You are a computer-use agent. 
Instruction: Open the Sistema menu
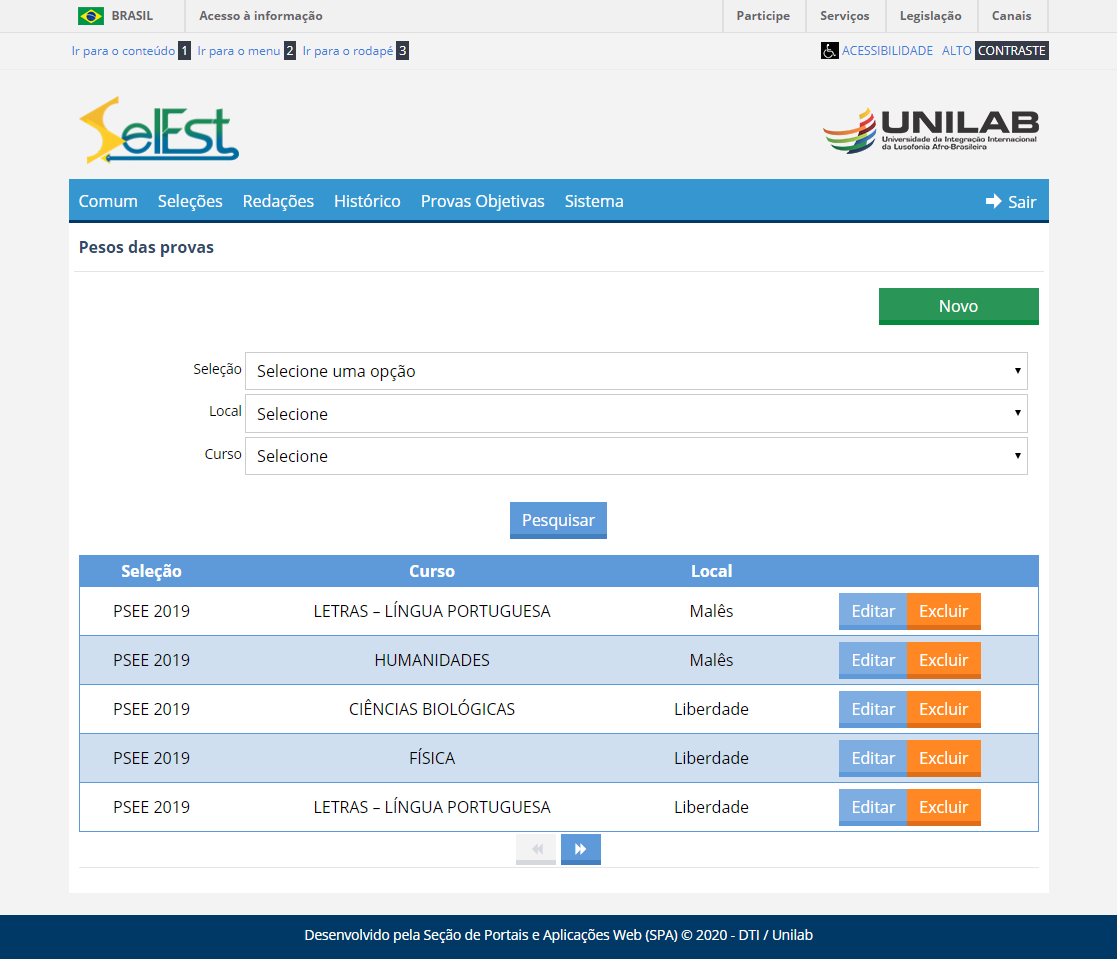coord(594,201)
